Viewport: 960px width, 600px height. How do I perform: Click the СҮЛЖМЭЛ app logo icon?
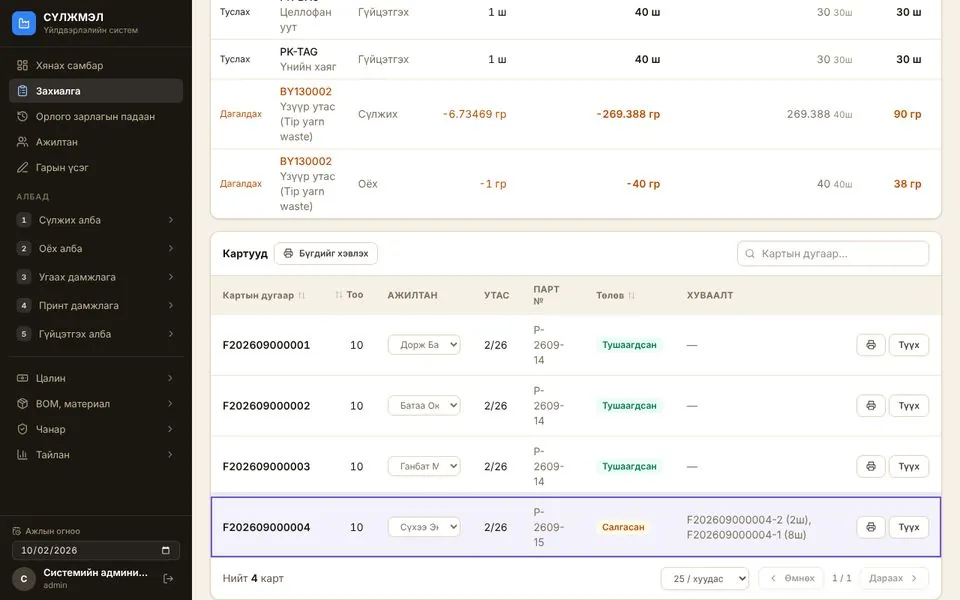(x=24, y=23)
